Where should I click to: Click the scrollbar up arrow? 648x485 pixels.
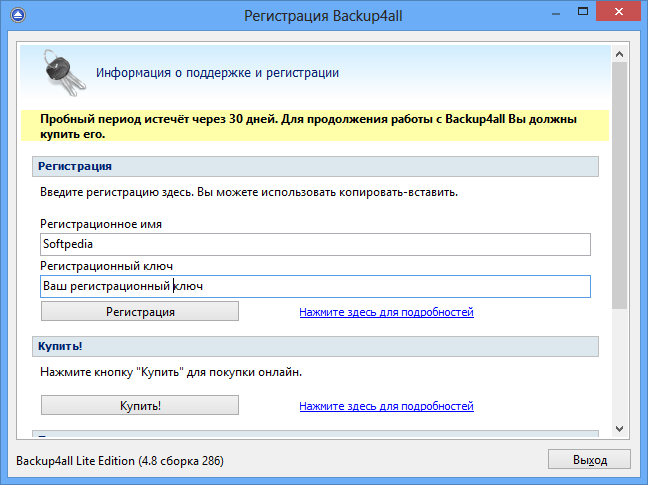pyautogui.click(x=621, y=50)
